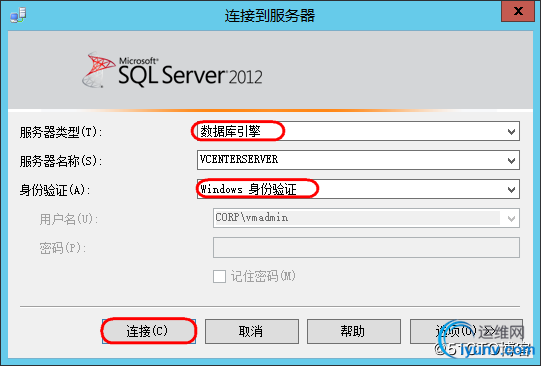Click the 记住密码(M) label text
The width and height of the screenshot is (541, 366).
(x=263, y=276)
